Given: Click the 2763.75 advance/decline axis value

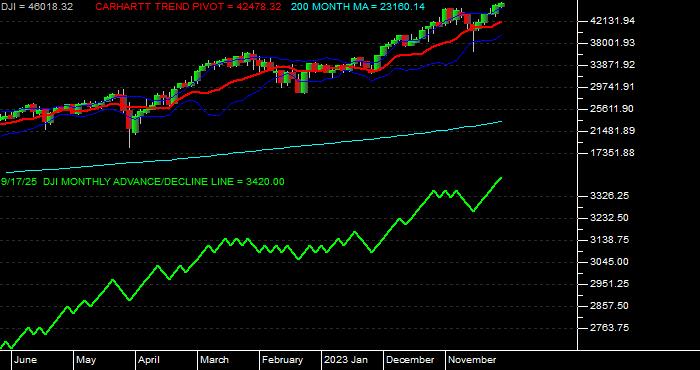Looking at the screenshot, I should point(611,328).
